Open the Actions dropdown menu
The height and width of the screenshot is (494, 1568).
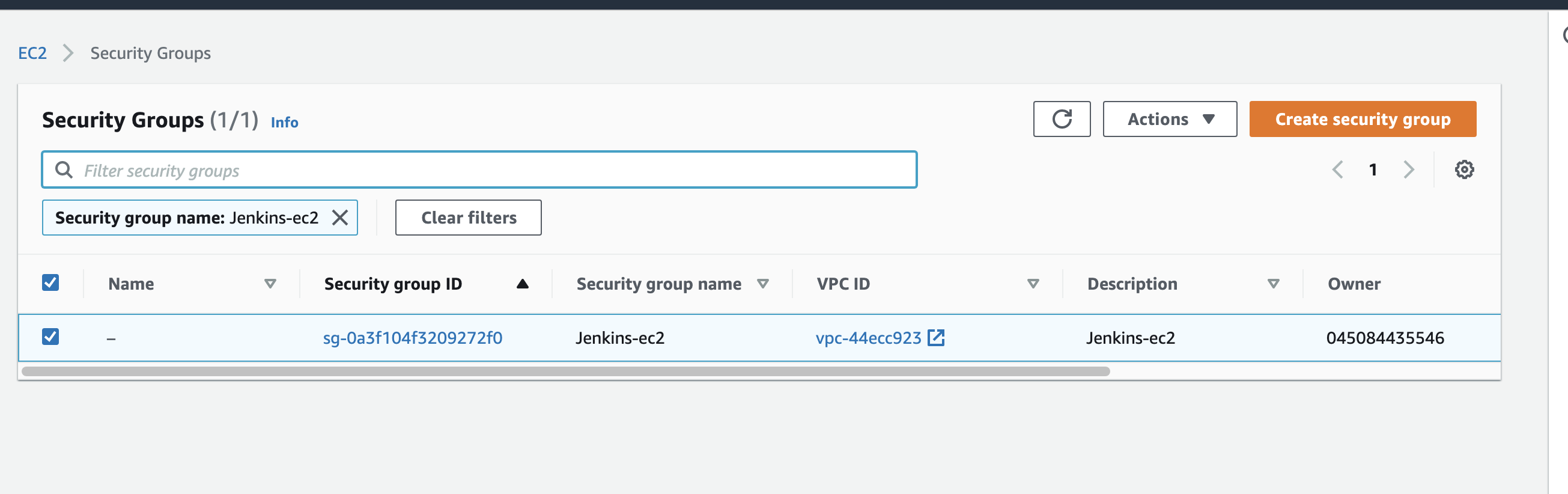[x=1169, y=120]
